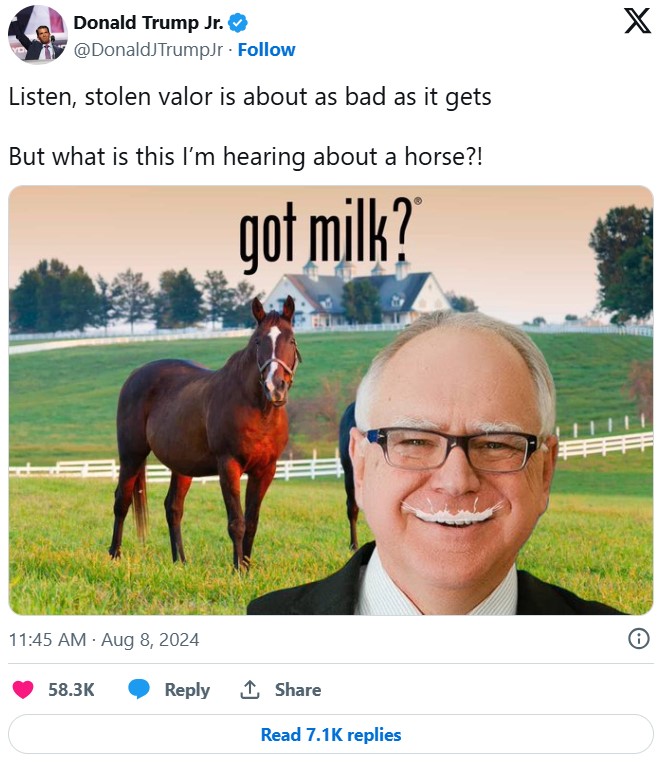
Task: Open the round profile avatar picture
Action: (x=37, y=34)
